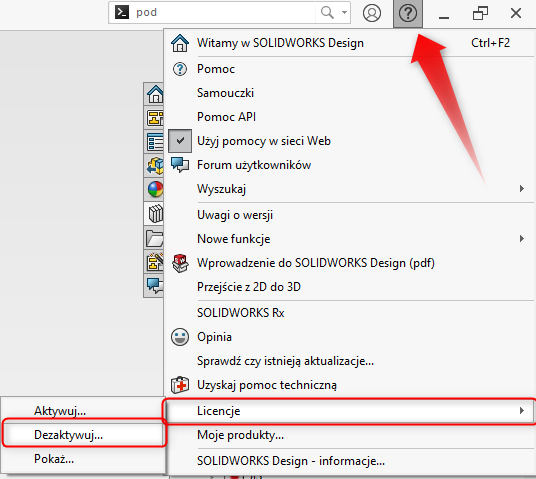The width and height of the screenshot is (536, 479).
Task: Click the command prompt icon in search box
Action: click(122, 12)
